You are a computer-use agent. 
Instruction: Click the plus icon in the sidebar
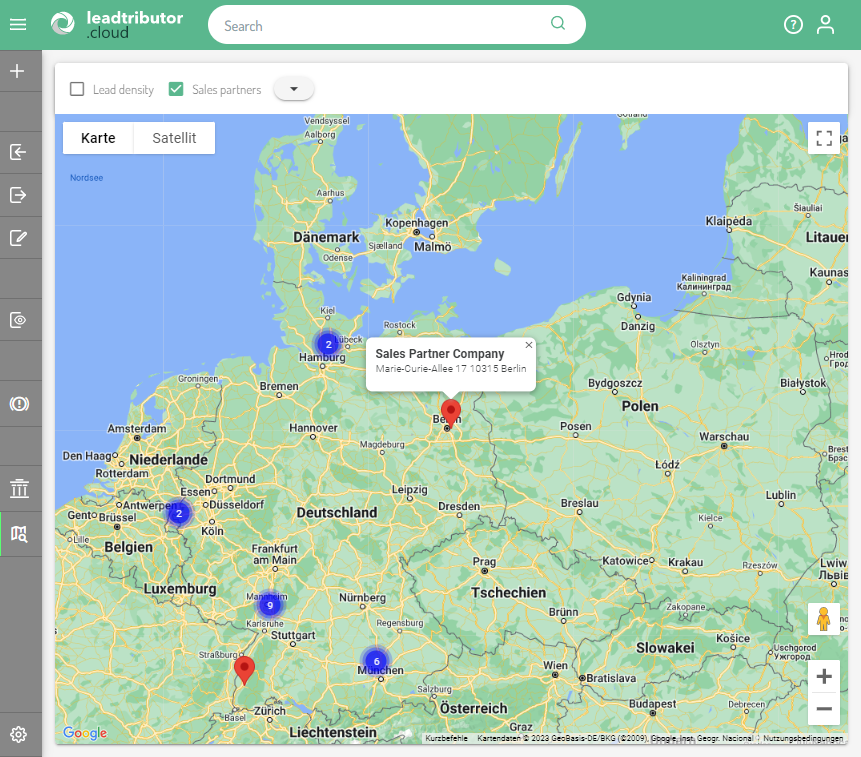tap(17, 71)
